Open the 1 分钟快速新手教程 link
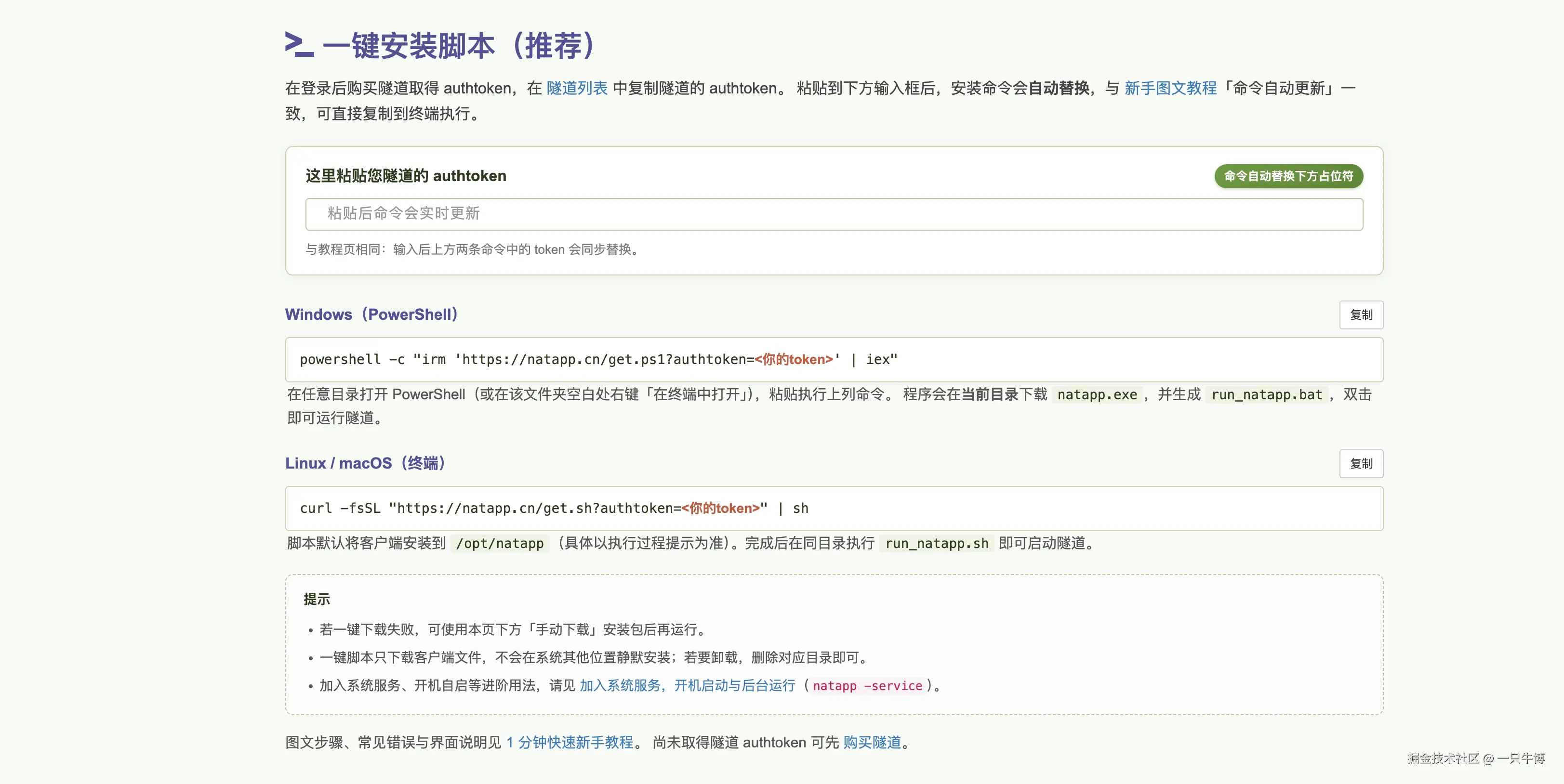This screenshot has height=784, width=1564. click(x=570, y=742)
